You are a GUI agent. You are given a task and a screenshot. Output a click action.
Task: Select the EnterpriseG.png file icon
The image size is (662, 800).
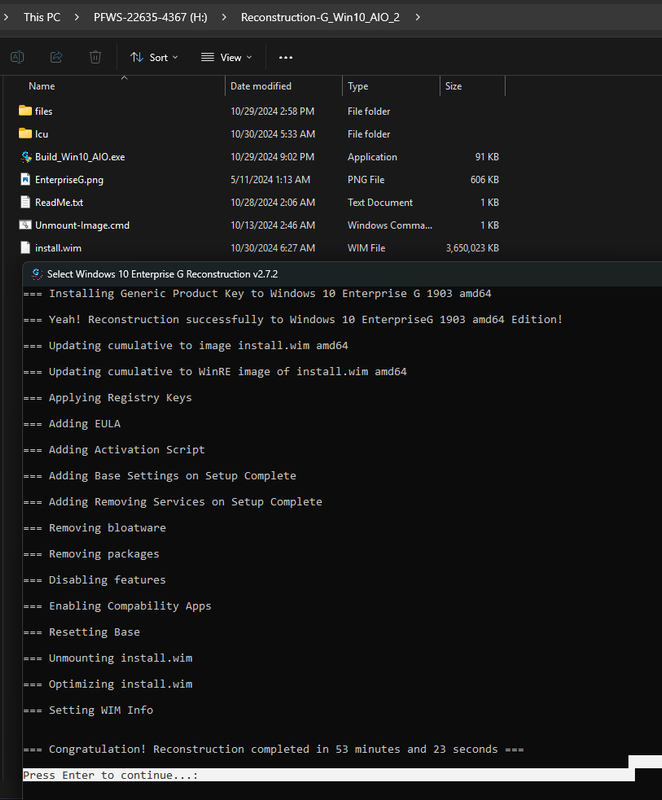pos(25,180)
